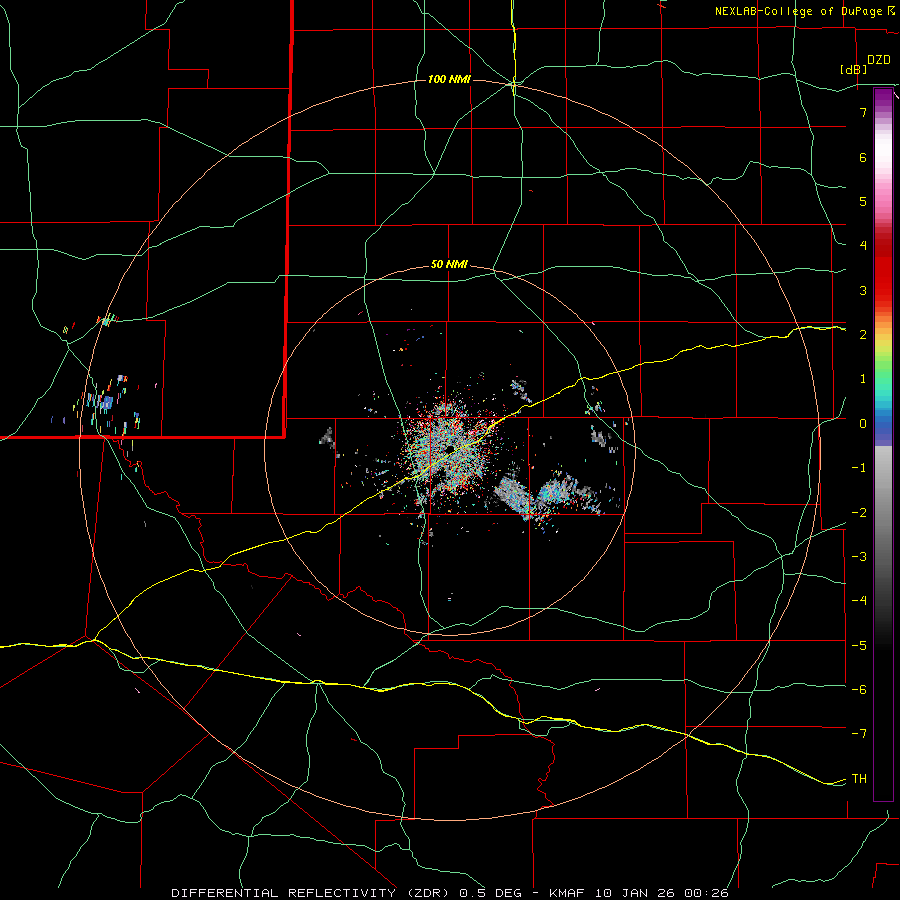The width and height of the screenshot is (900, 900).
Task: Click the 1 value on color scale
Action: coord(863,379)
